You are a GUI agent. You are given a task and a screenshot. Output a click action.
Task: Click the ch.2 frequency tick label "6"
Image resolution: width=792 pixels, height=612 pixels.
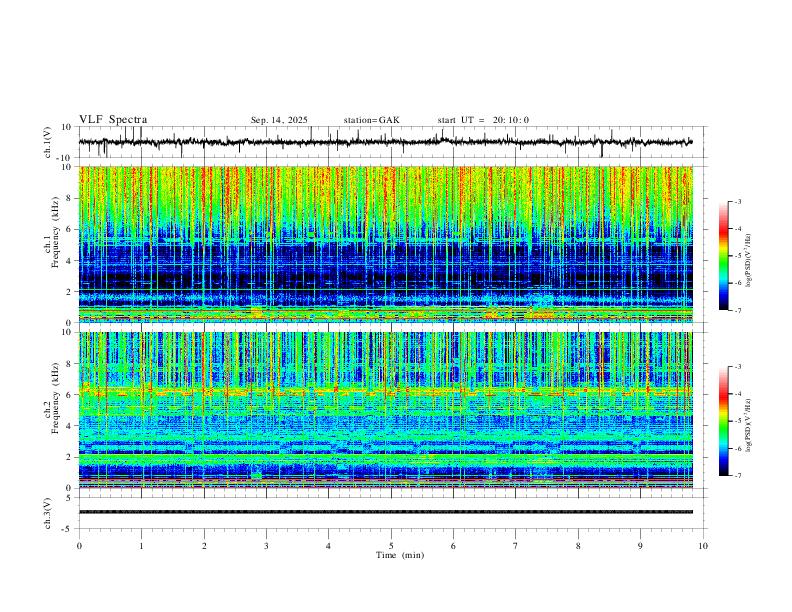pos(69,395)
